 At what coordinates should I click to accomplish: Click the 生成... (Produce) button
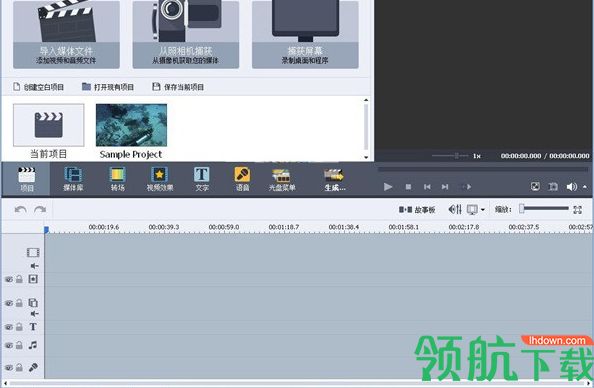(x=335, y=179)
